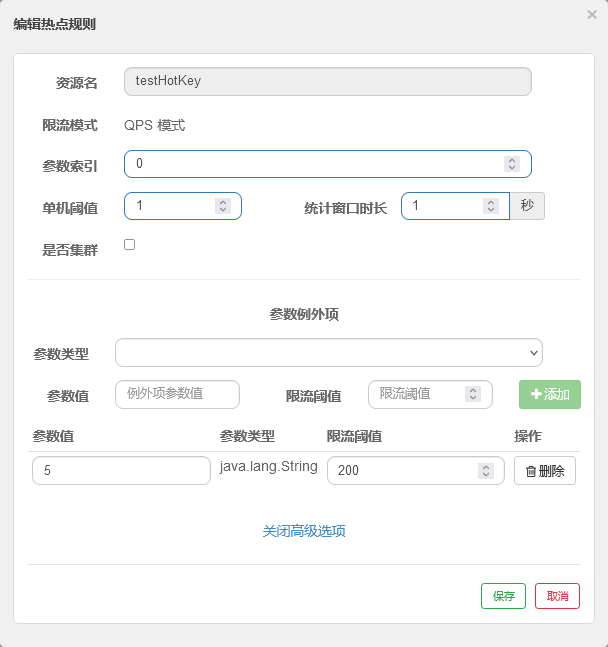The height and width of the screenshot is (647, 608).
Task: Click the 限流阈值 placeholder field spinner
Action: [x=473, y=394]
